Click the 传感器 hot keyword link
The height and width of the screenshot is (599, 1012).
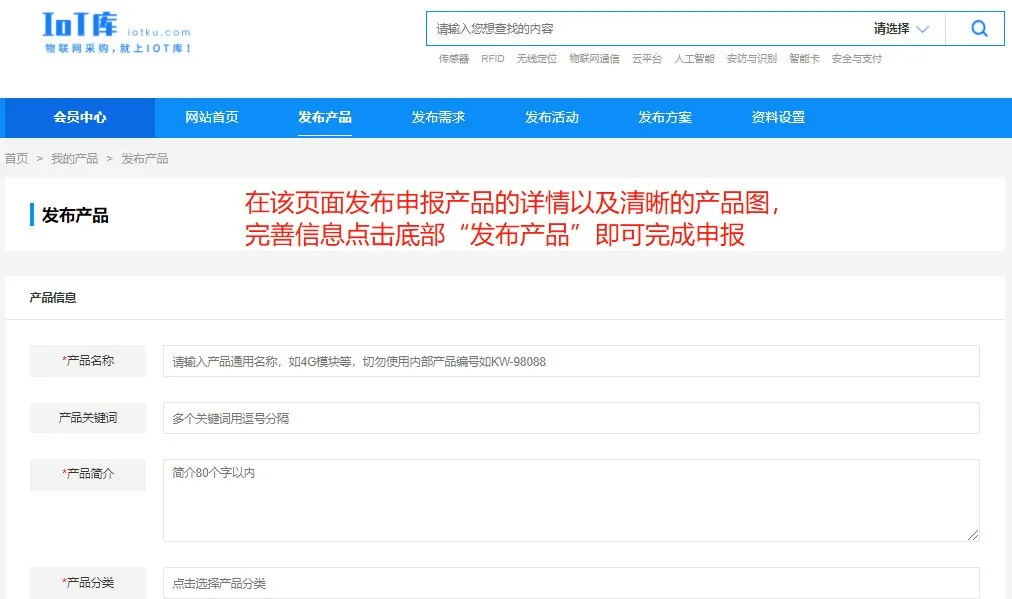tap(454, 59)
